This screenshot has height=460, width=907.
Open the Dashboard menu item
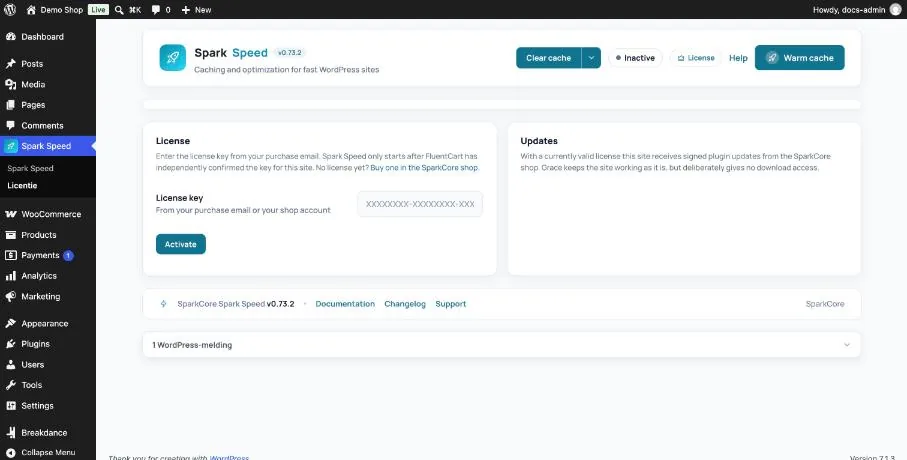pos(48,36)
